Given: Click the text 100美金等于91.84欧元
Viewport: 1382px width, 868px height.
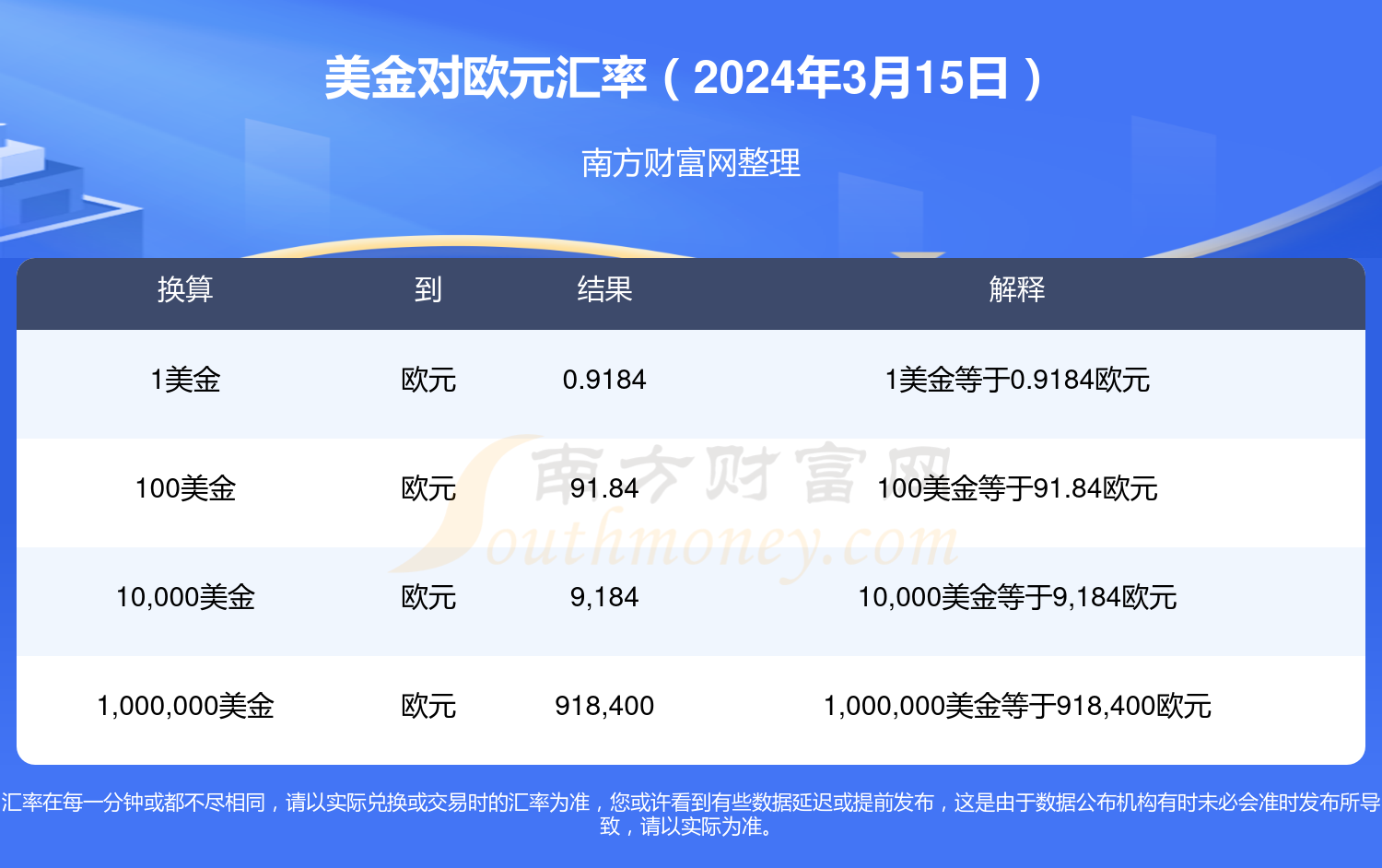Looking at the screenshot, I should pos(1017,488).
